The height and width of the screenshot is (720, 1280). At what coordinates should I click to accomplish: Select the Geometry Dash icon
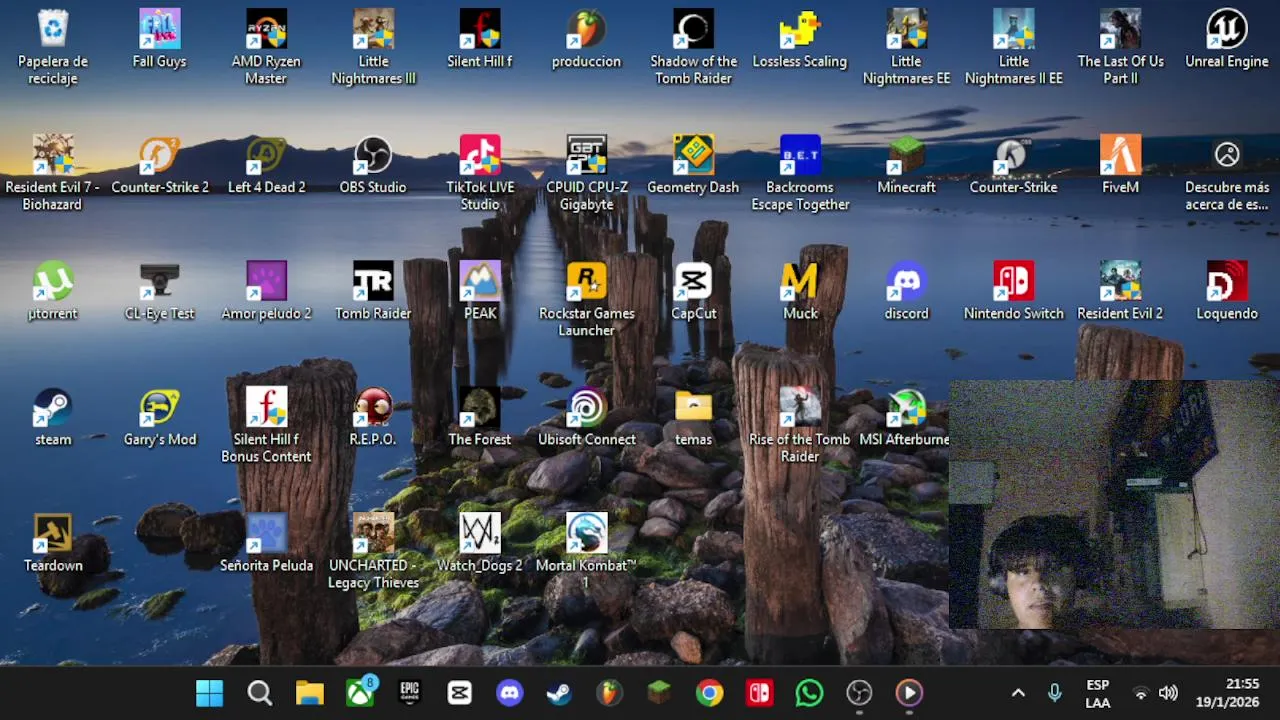(693, 165)
